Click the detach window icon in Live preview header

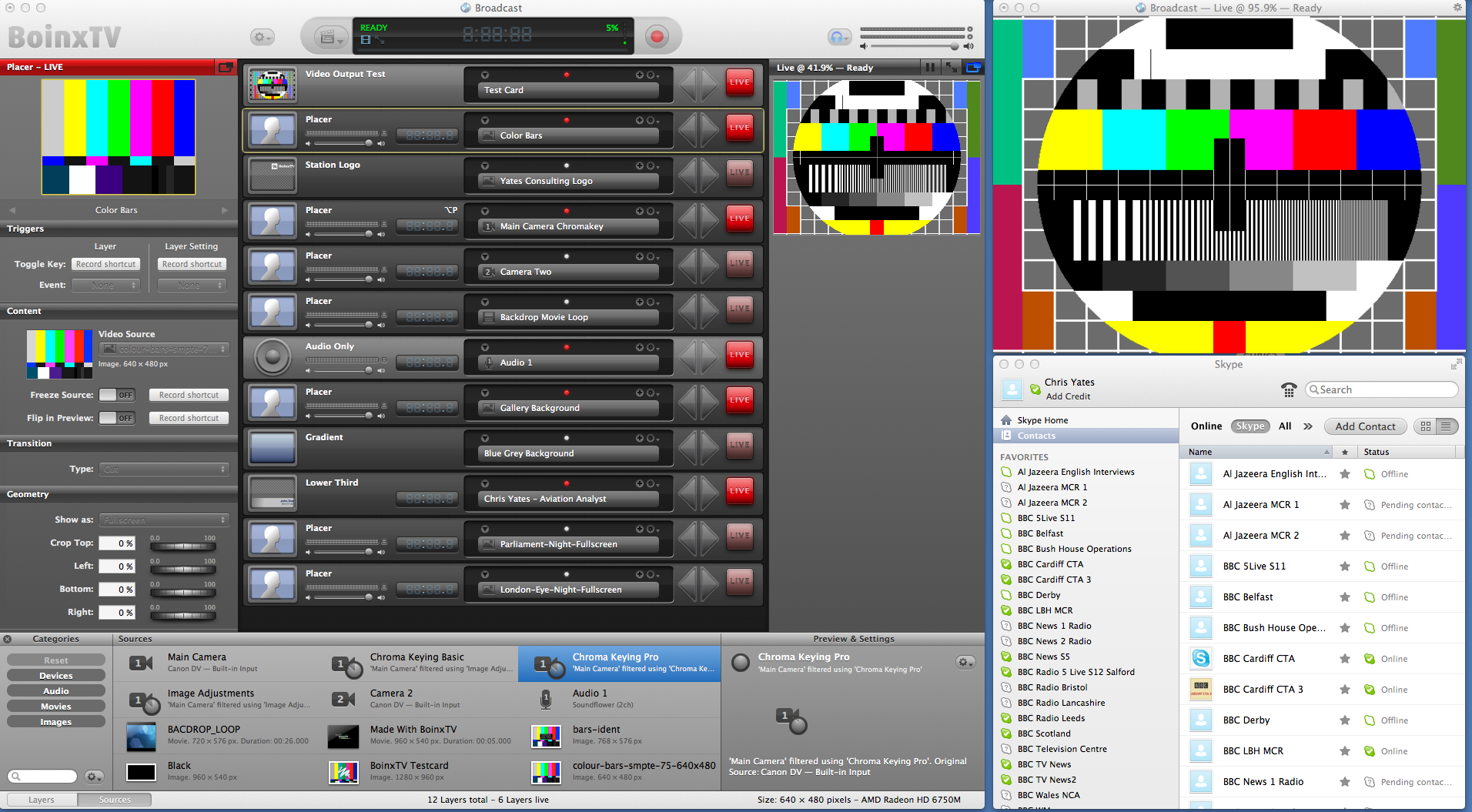click(973, 68)
